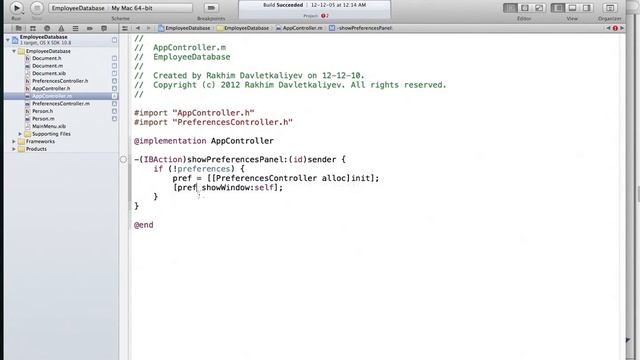
Task: Show the Breakpoint navigator
Action: point(90,28)
